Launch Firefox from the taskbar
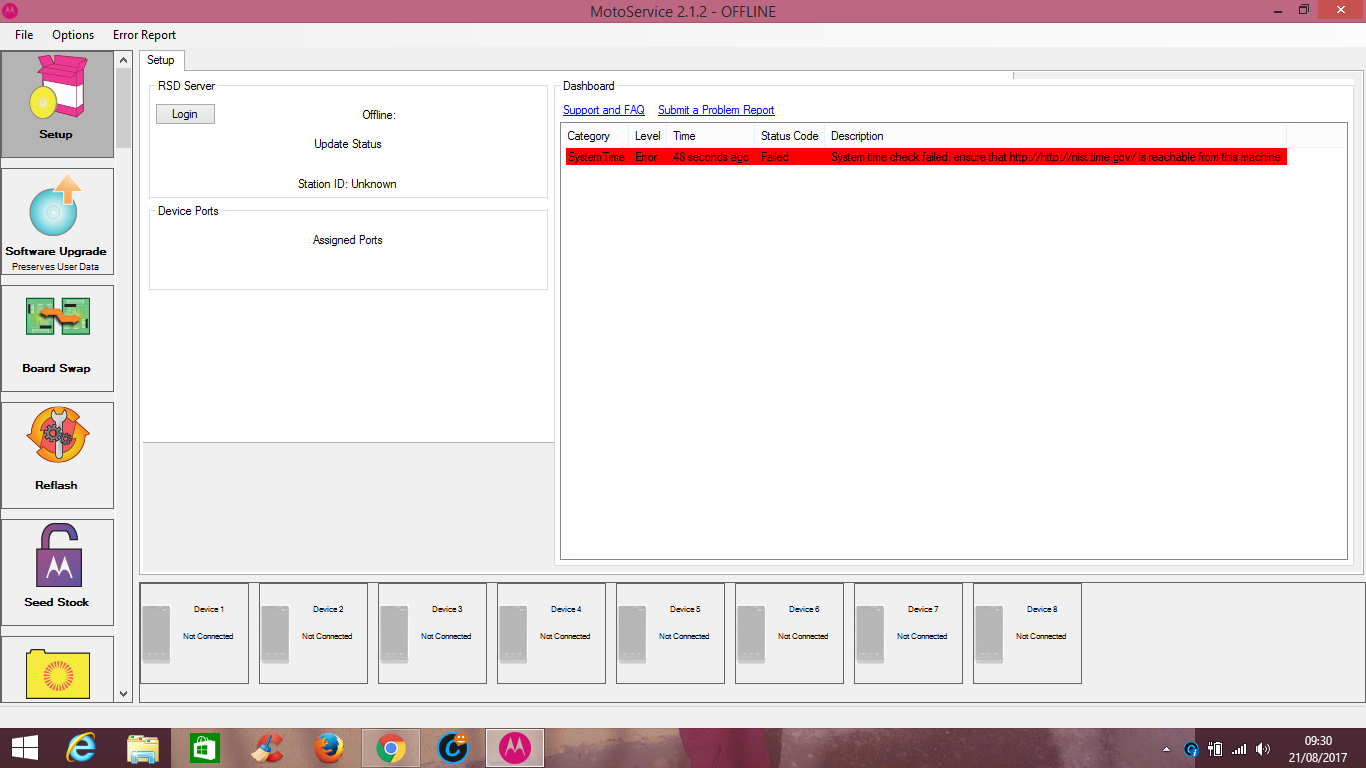This screenshot has width=1366, height=768. pos(329,748)
